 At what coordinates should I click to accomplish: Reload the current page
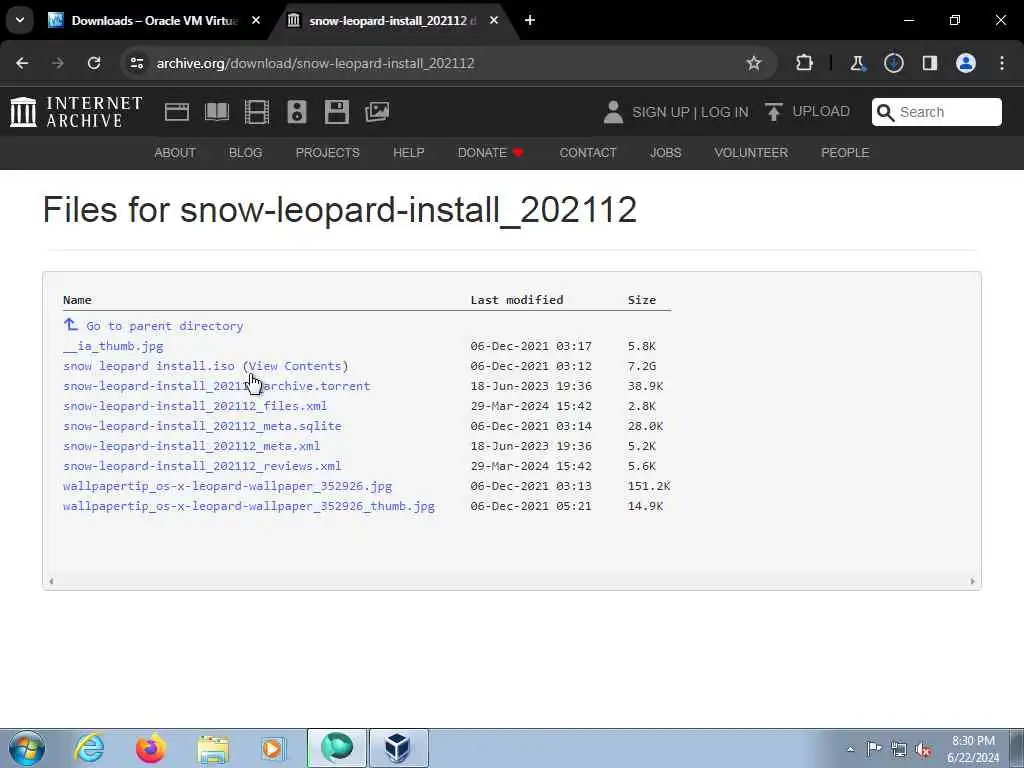click(x=94, y=63)
